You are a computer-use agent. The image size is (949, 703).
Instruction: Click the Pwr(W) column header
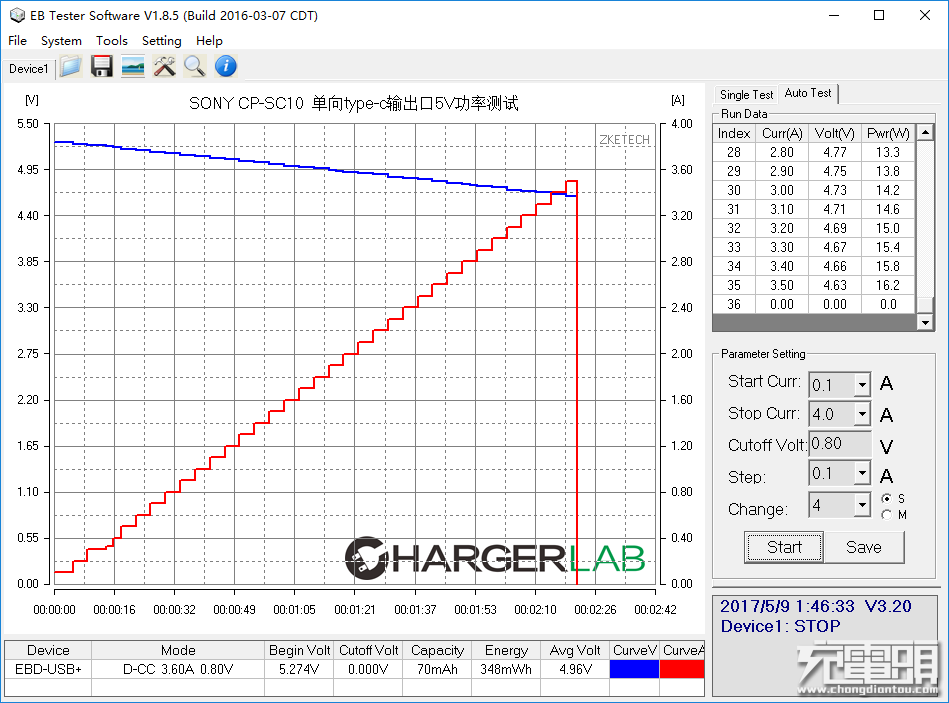coord(888,133)
